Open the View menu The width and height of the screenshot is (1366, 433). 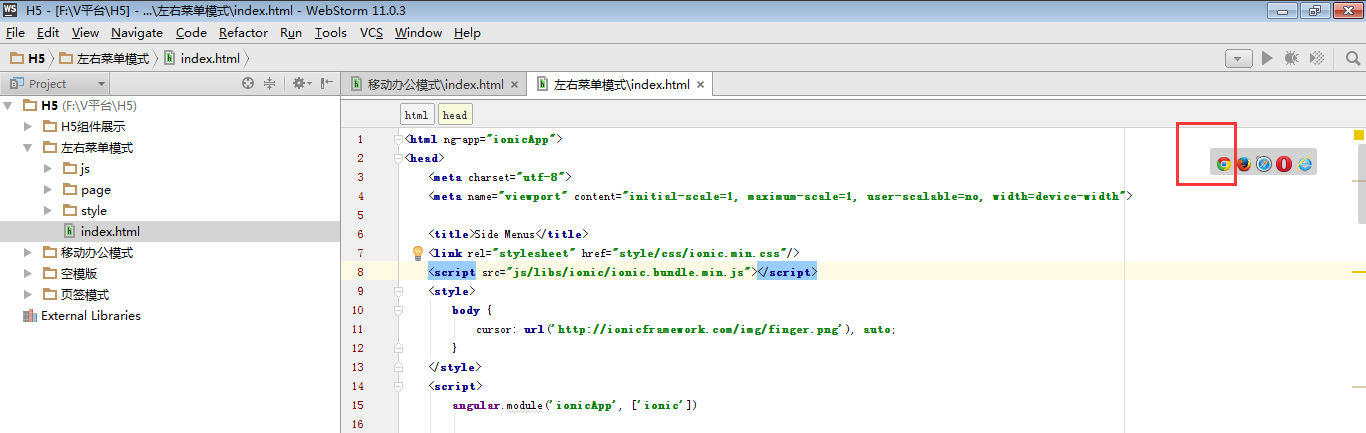(85, 33)
